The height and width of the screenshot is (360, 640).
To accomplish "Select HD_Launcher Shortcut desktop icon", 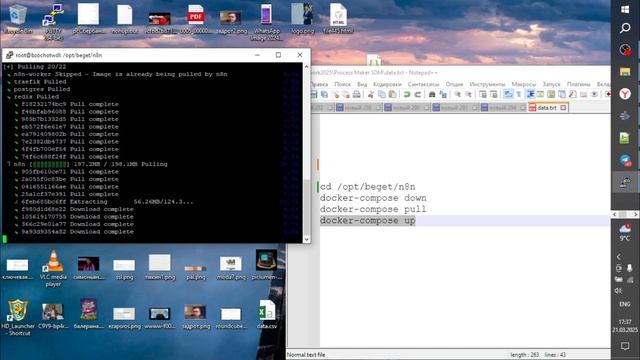I will tap(18, 318).
